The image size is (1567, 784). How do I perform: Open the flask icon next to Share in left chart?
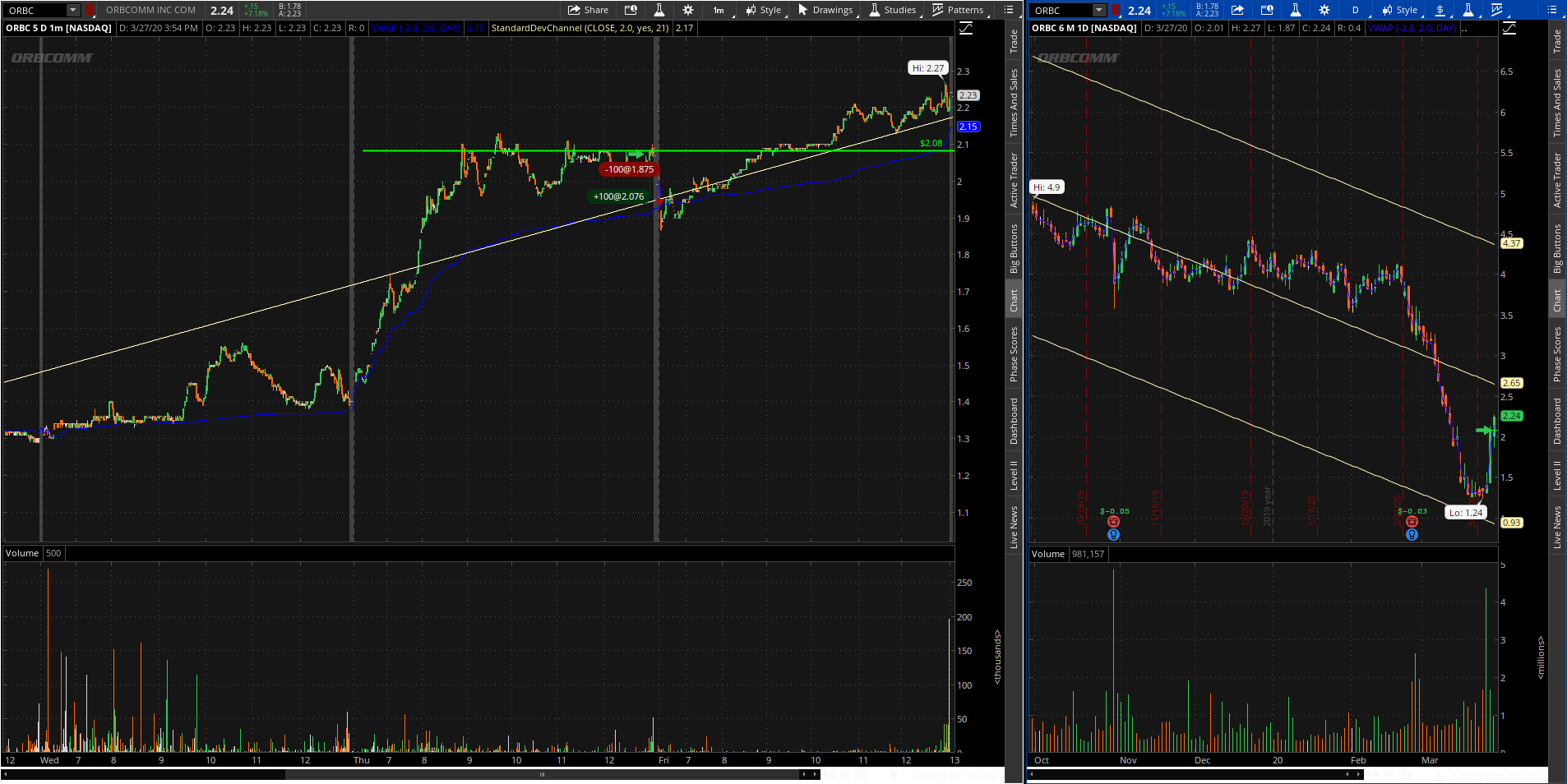[x=659, y=10]
